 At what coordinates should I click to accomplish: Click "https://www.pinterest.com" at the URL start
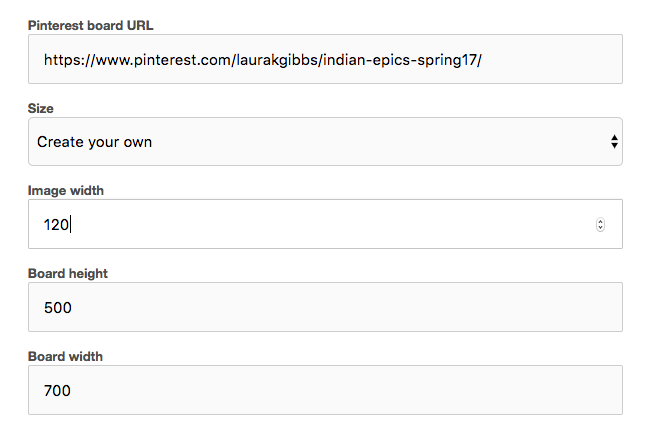[135, 59]
